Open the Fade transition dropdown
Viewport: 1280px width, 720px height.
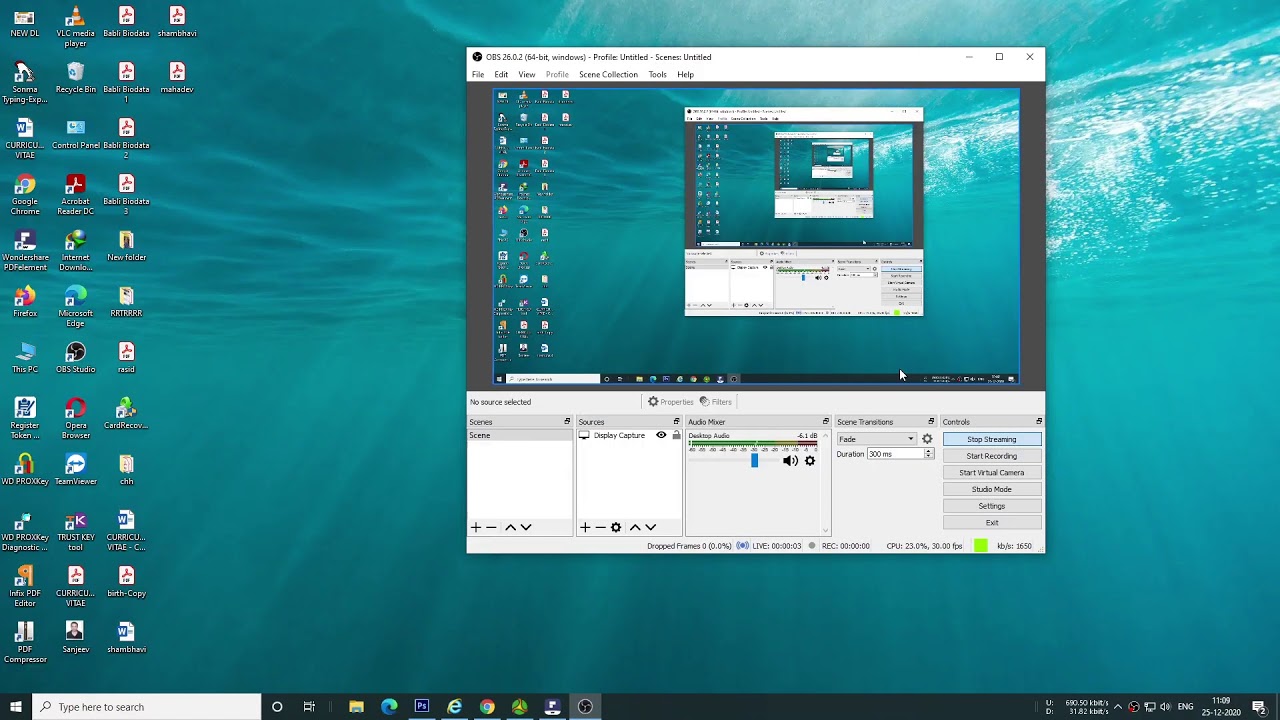(x=876, y=439)
